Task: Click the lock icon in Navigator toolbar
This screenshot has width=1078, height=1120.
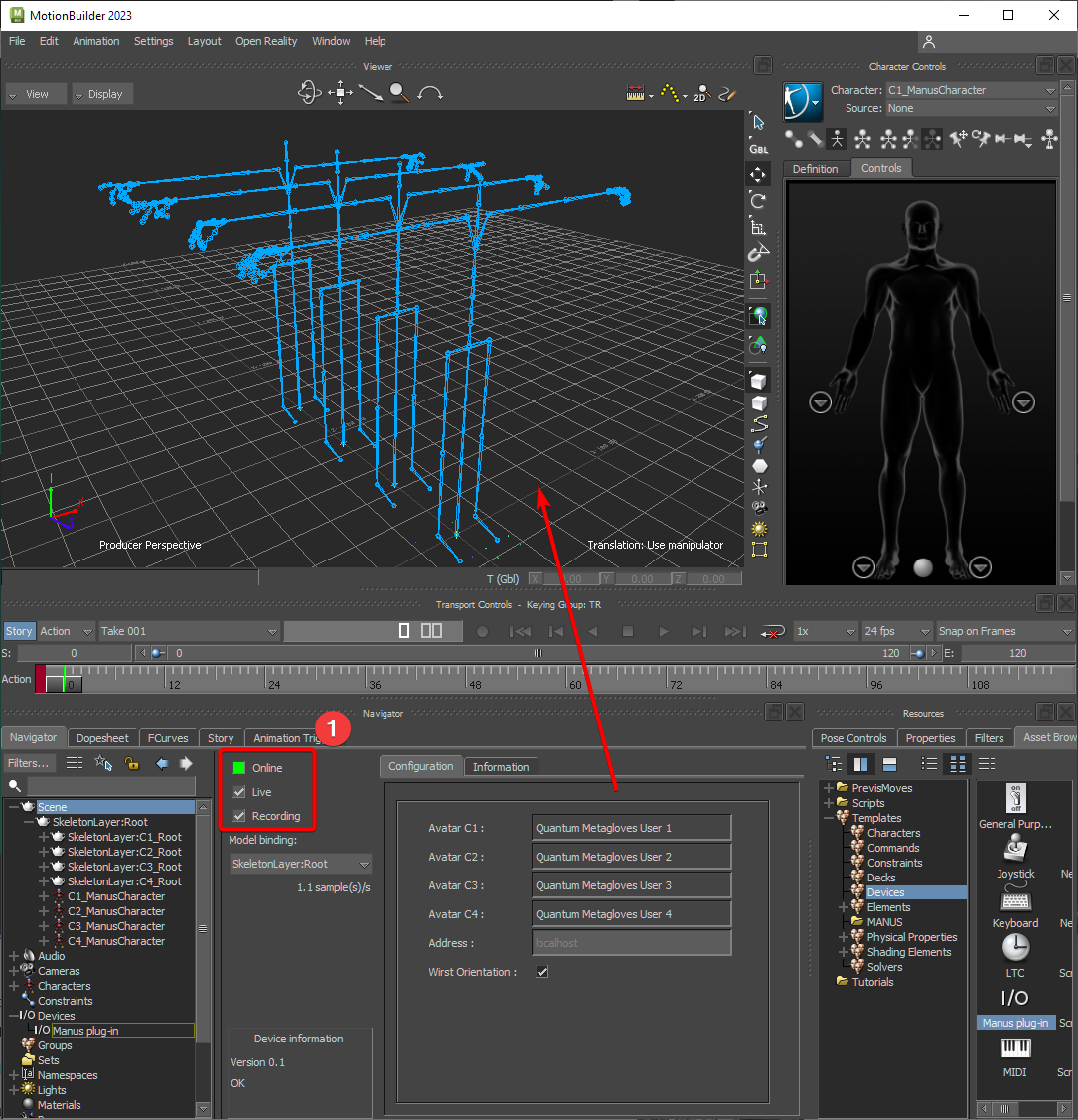Action: pos(131,763)
